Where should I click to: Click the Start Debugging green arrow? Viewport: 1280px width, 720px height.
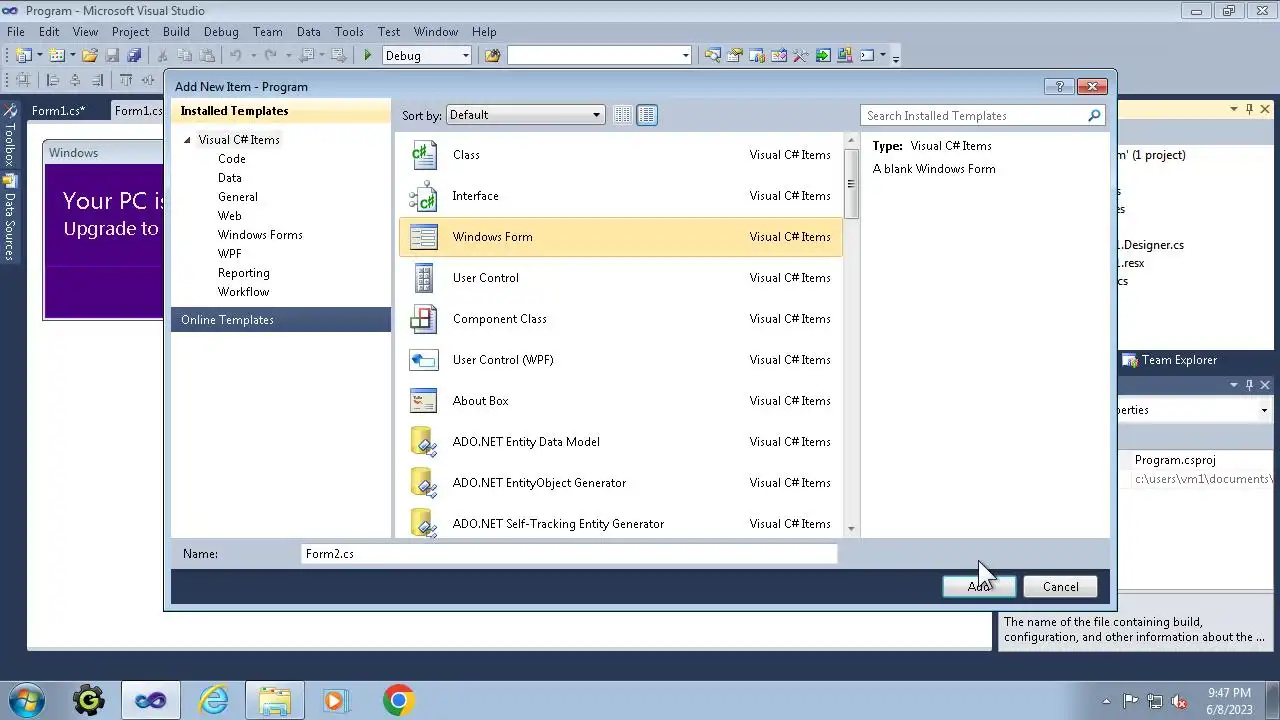point(368,56)
